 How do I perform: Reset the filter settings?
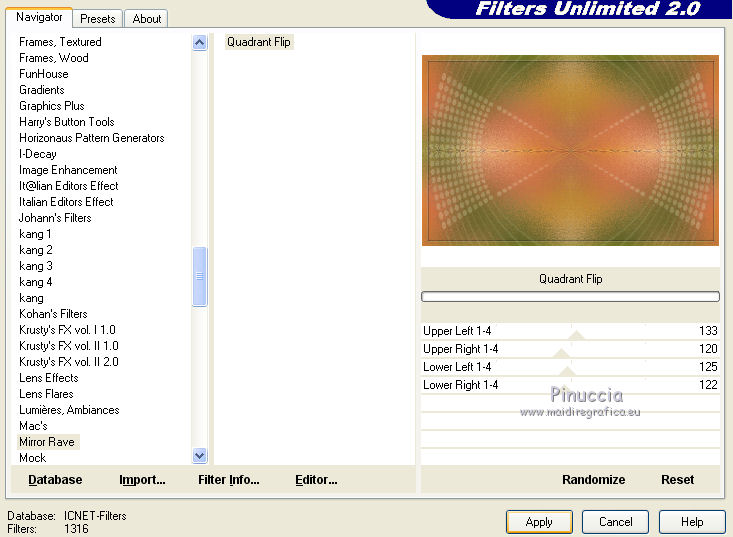tap(677, 480)
